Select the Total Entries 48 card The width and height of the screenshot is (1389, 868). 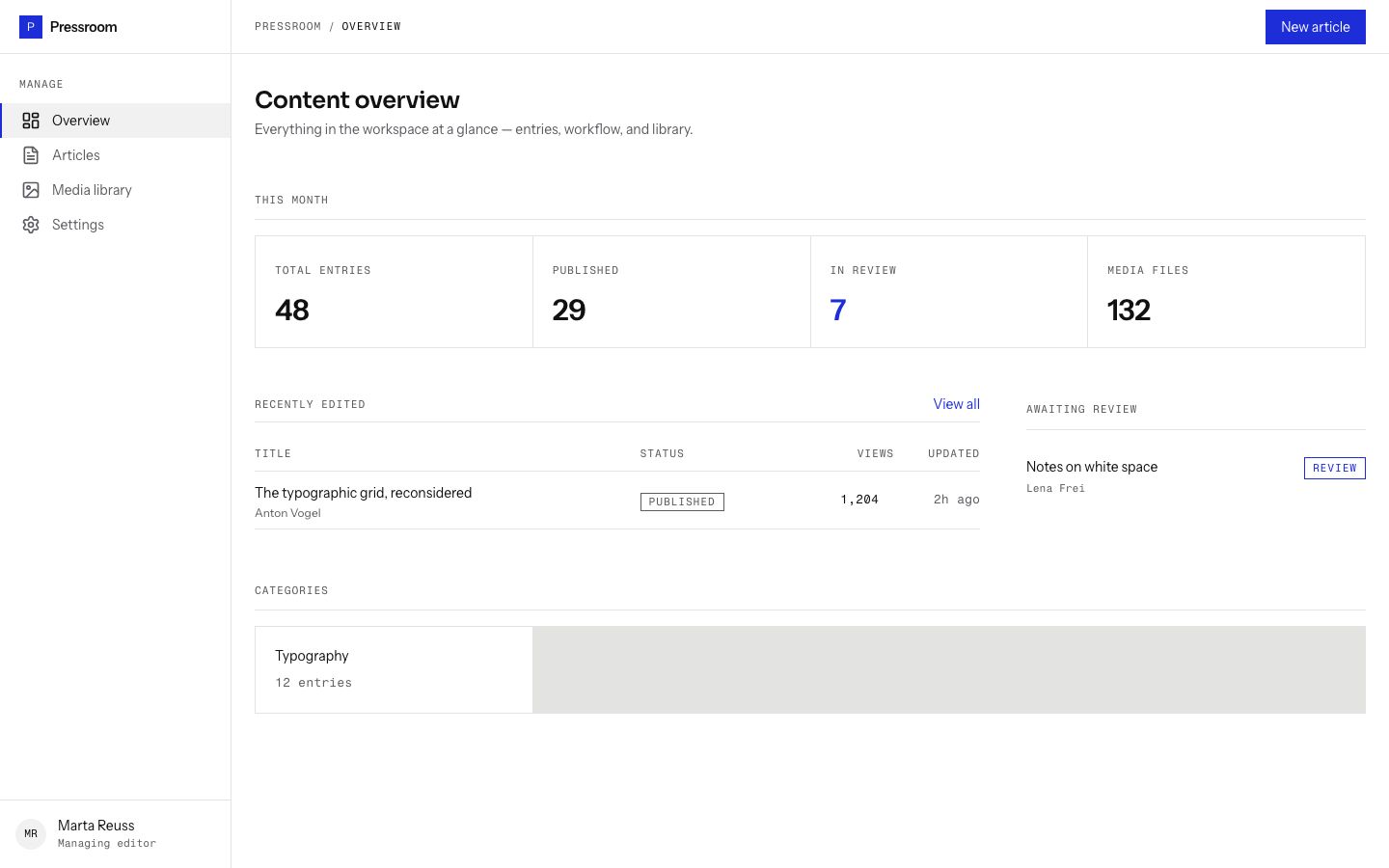click(394, 291)
